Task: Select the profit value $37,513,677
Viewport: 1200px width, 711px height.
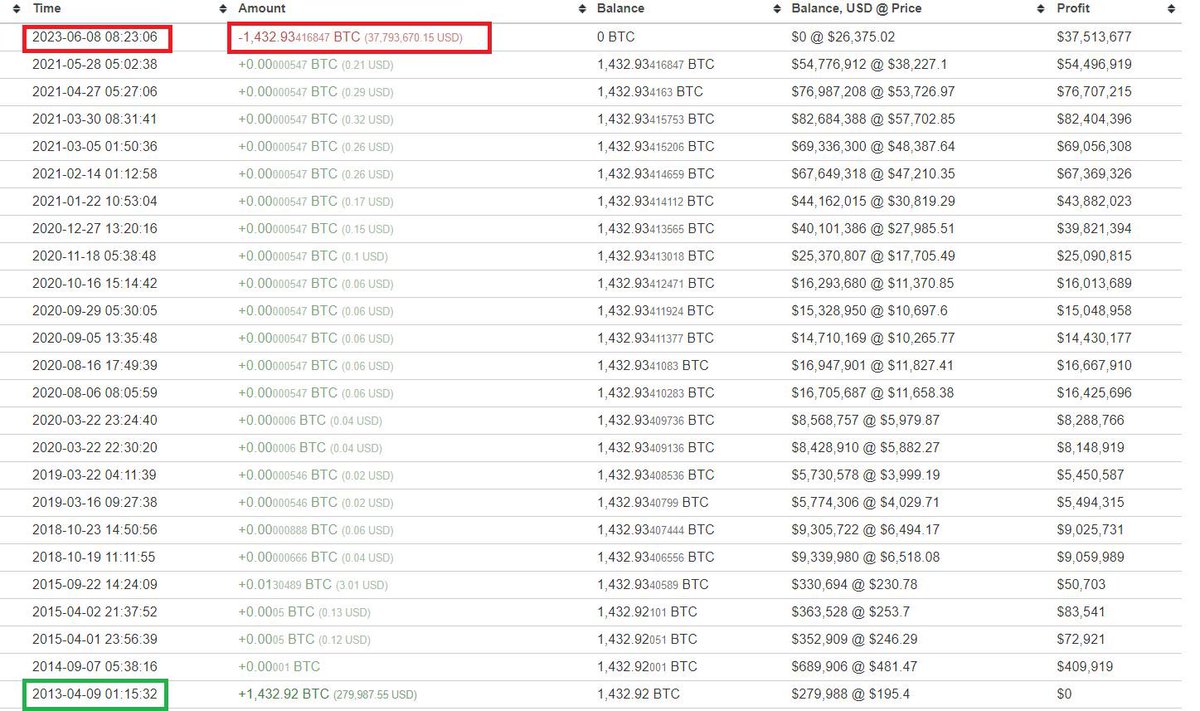Action: tap(1094, 37)
